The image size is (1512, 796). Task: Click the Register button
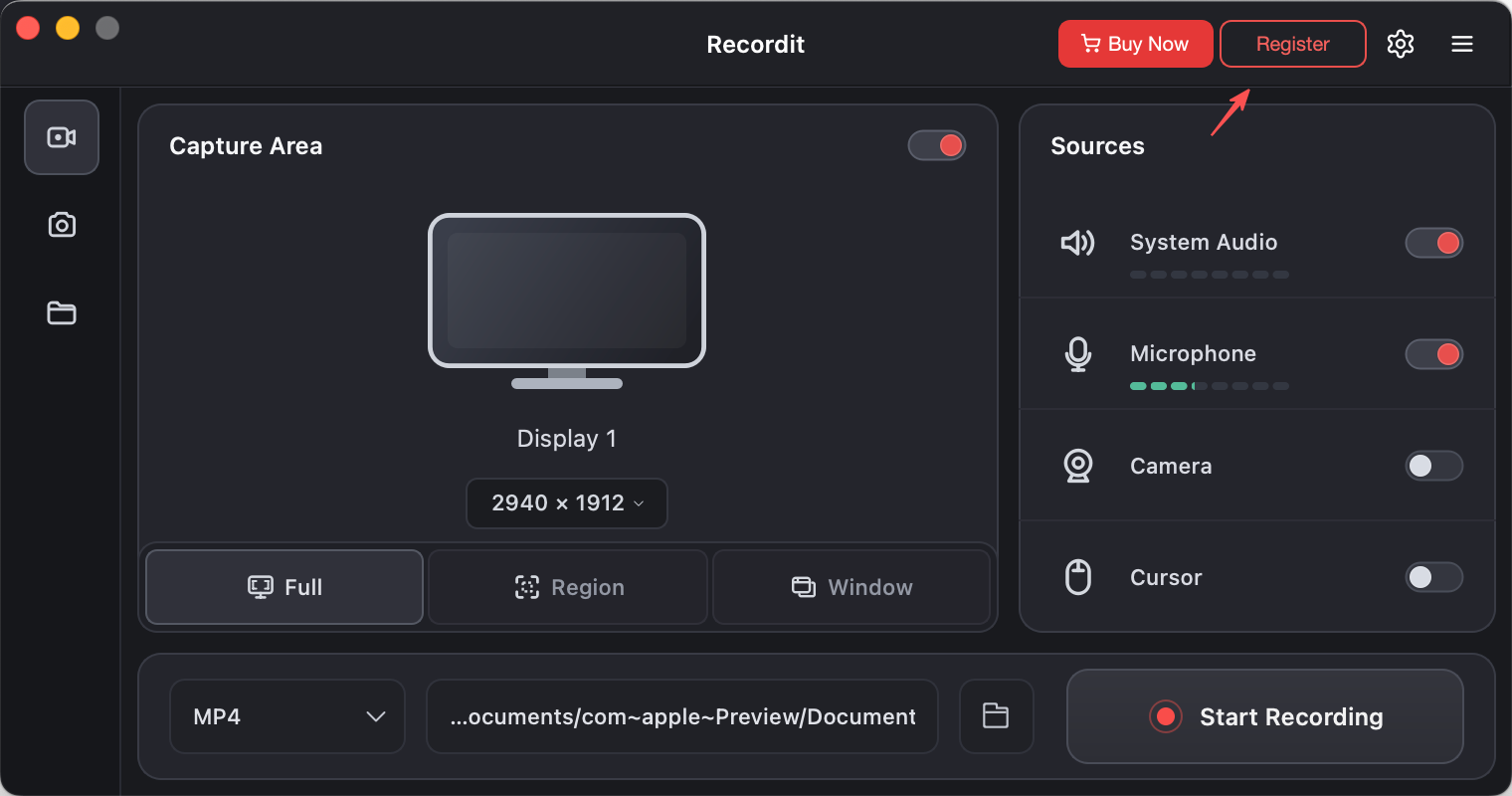coord(1293,44)
